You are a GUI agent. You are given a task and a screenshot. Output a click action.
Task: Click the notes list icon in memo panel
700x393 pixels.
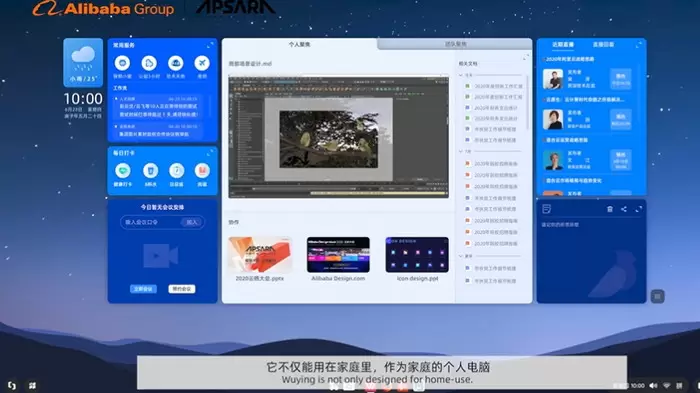[x=546, y=209]
